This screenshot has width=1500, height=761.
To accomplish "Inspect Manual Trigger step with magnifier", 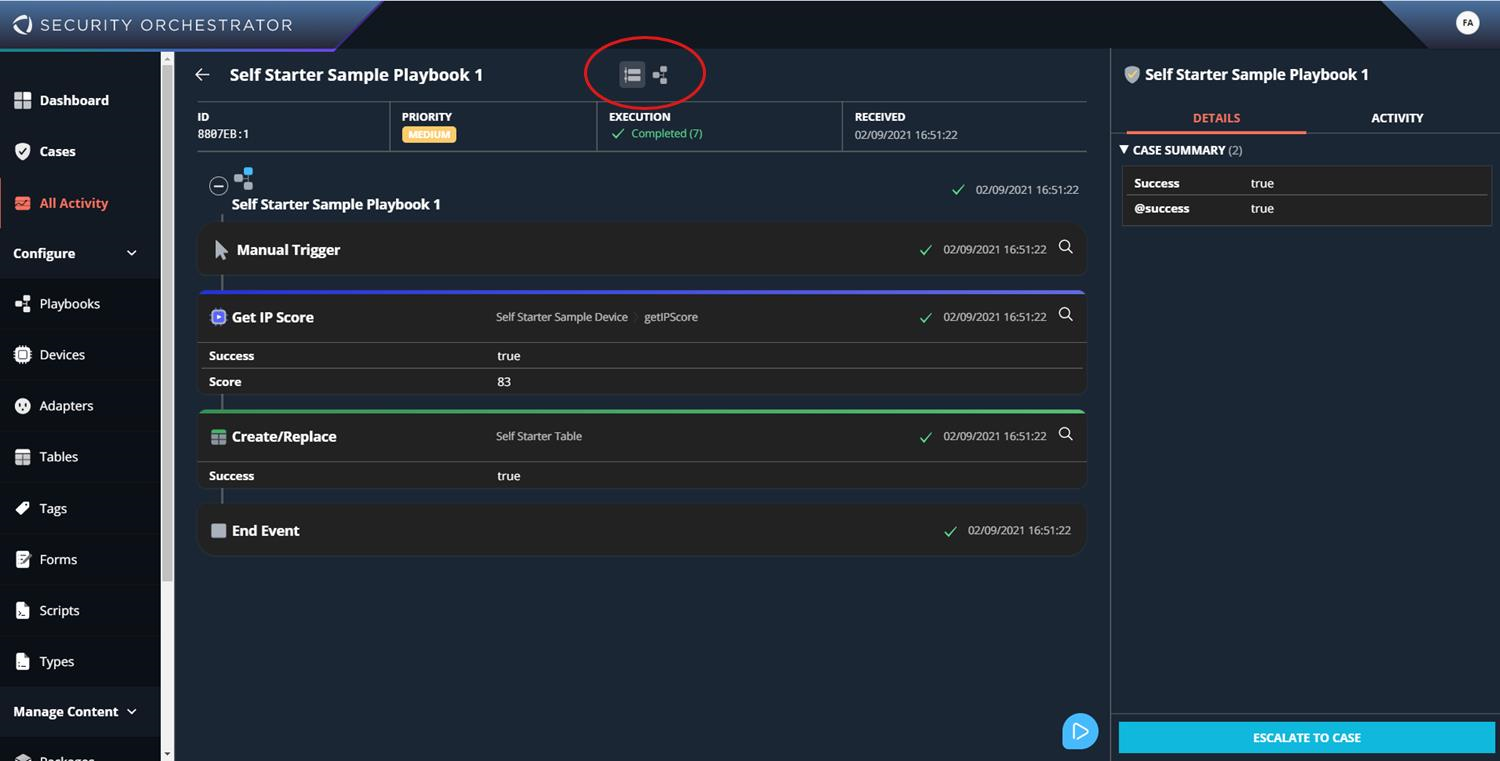I will point(1066,247).
